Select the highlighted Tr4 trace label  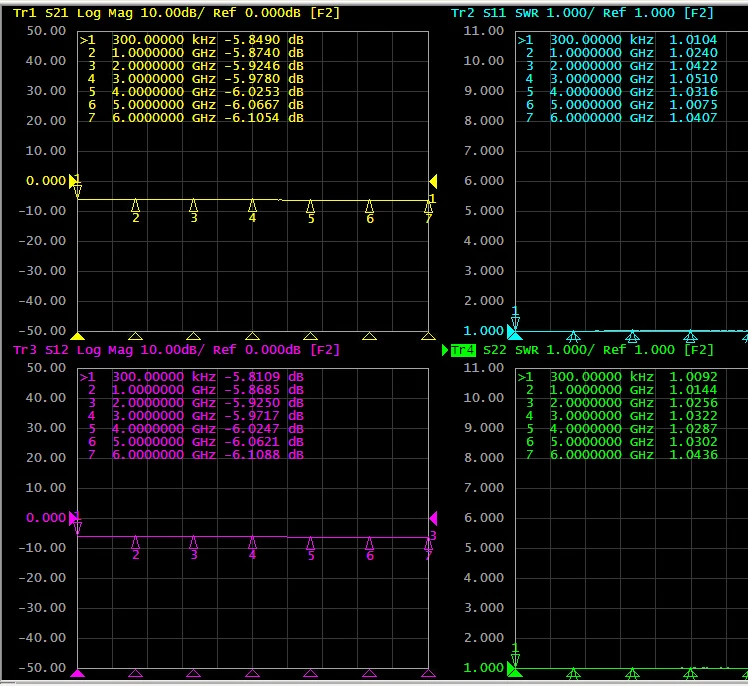(463, 350)
